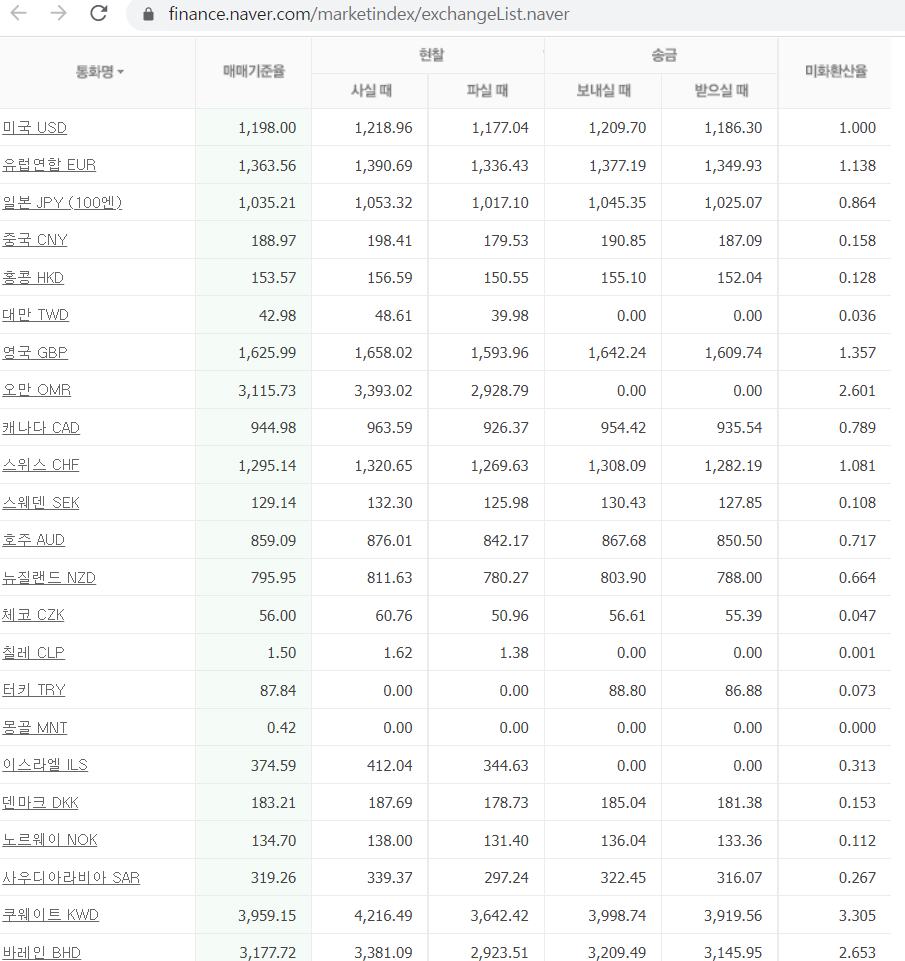Open the 호주 AUD currency link
This screenshot has height=961, width=905.
point(33,540)
